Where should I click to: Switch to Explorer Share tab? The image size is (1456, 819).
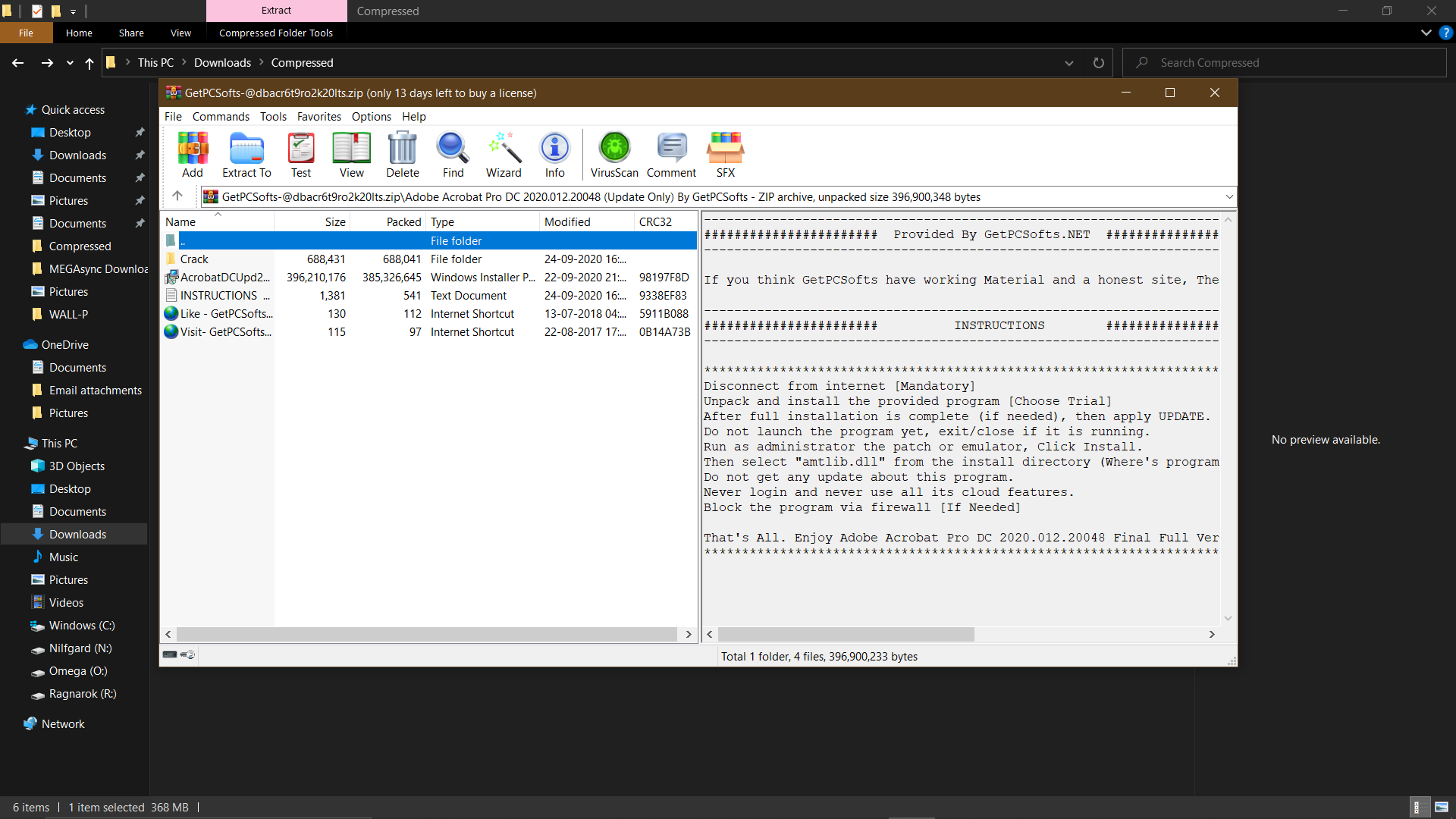pos(131,33)
